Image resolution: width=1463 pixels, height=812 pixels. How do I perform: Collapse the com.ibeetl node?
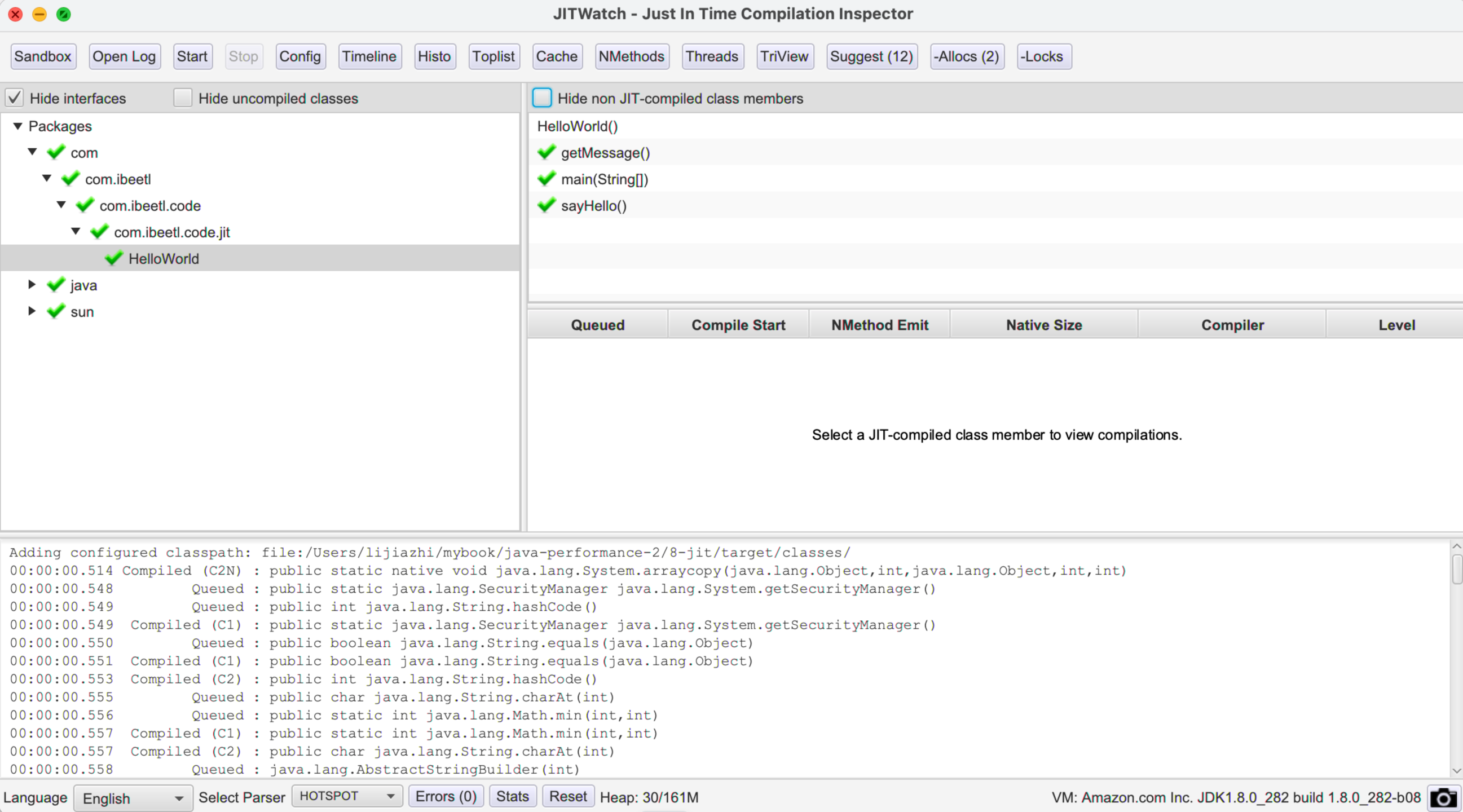tap(47, 179)
